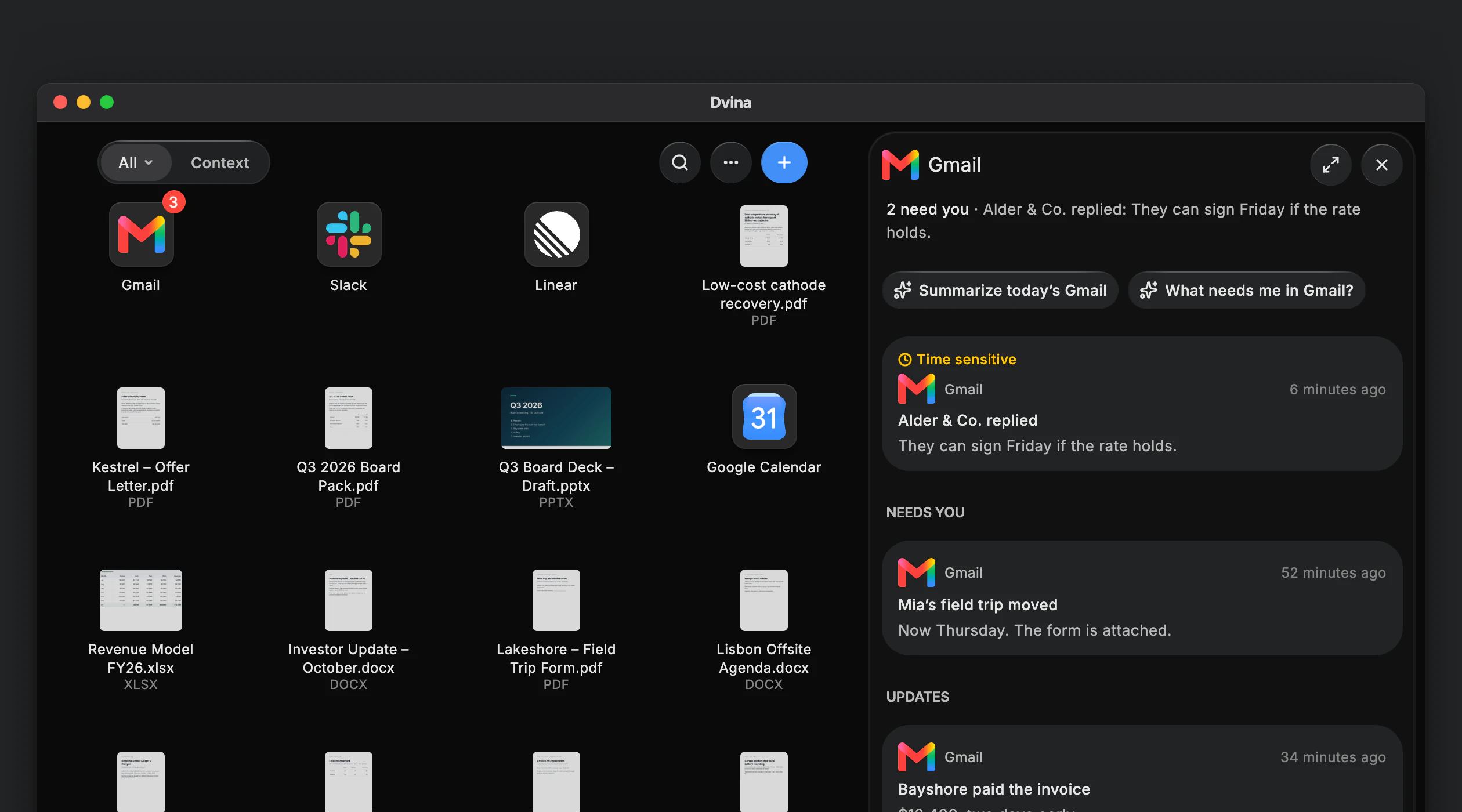Close the Gmail side panel
Image resolution: width=1462 pixels, height=812 pixels.
click(x=1382, y=165)
